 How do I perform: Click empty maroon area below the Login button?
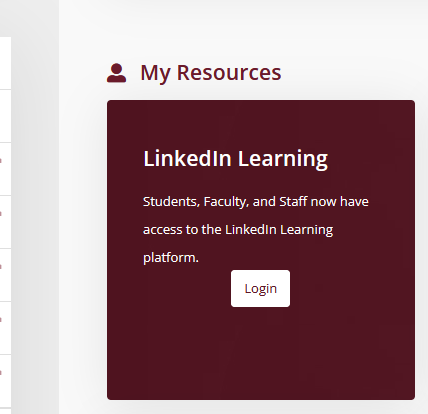tap(261, 353)
